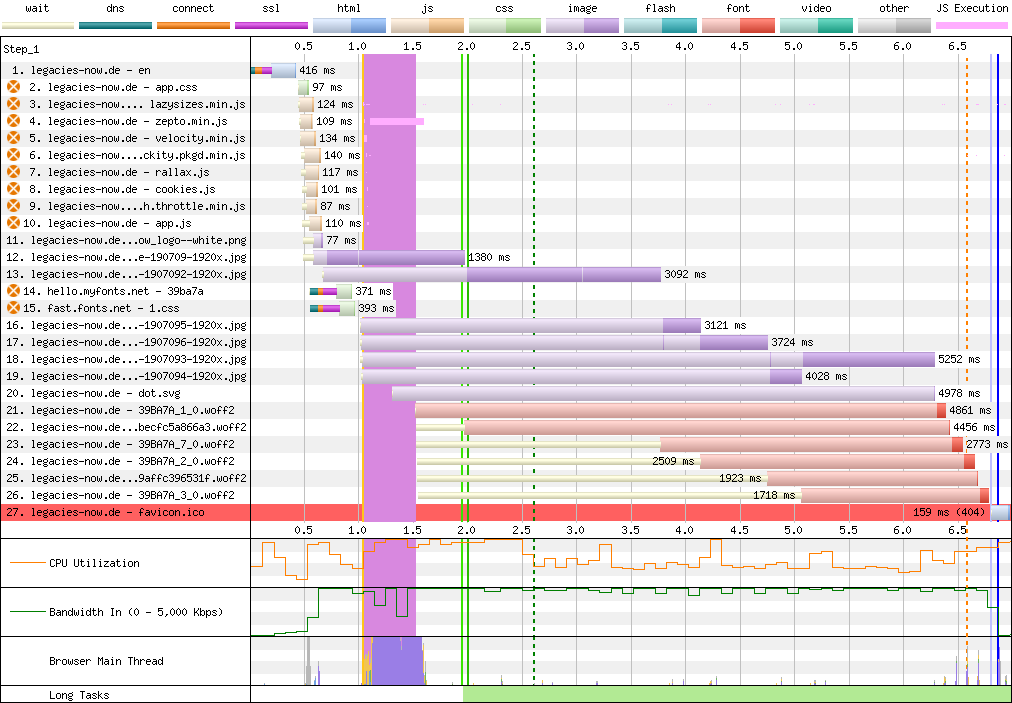Screen dimensions: 1012x703
Task: Click the Browser Main Thread label
Action: pyautogui.click(x=106, y=661)
